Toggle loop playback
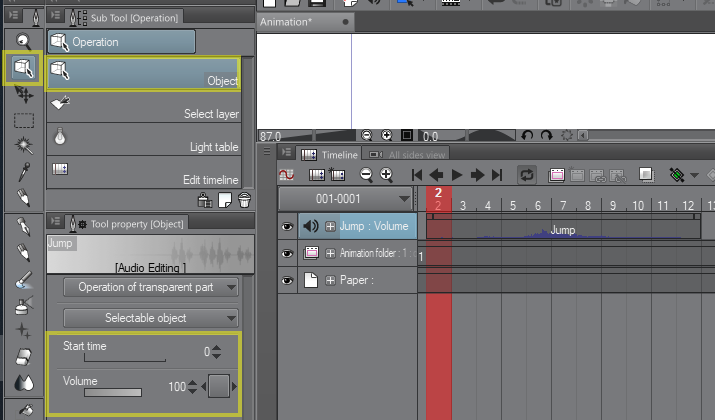Image resolution: width=715 pixels, height=420 pixels. [527, 175]
